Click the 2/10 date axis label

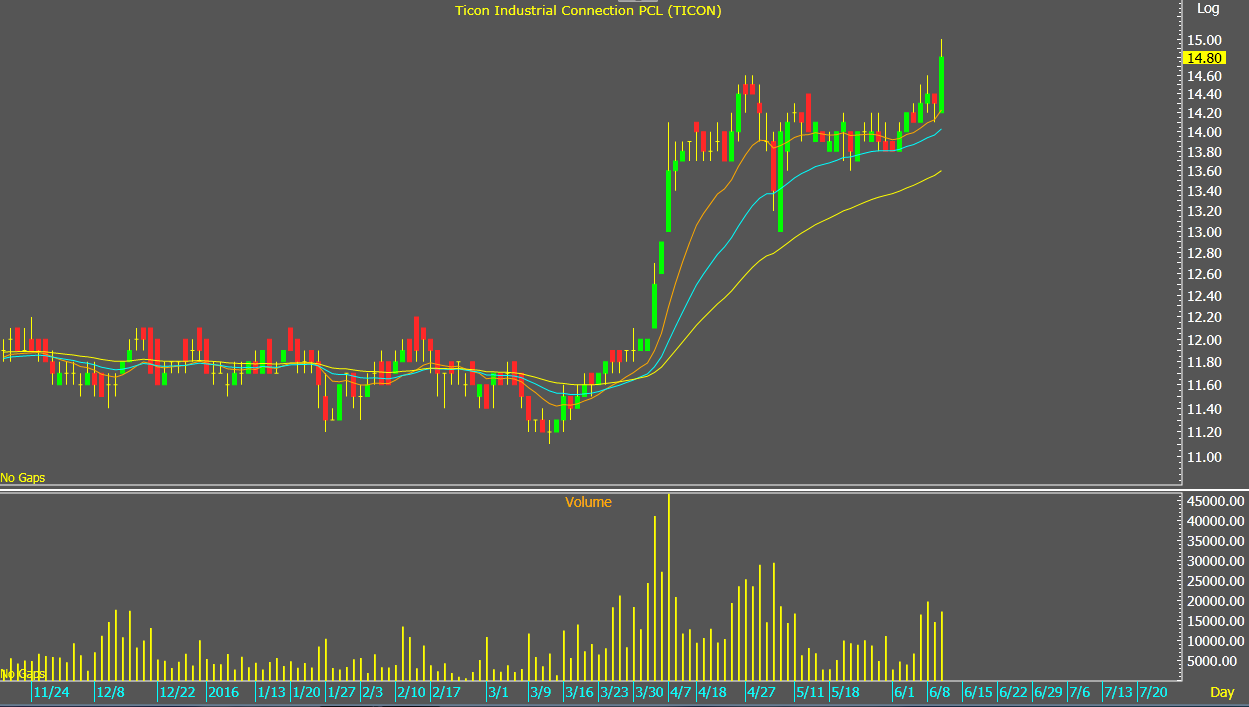411,692
